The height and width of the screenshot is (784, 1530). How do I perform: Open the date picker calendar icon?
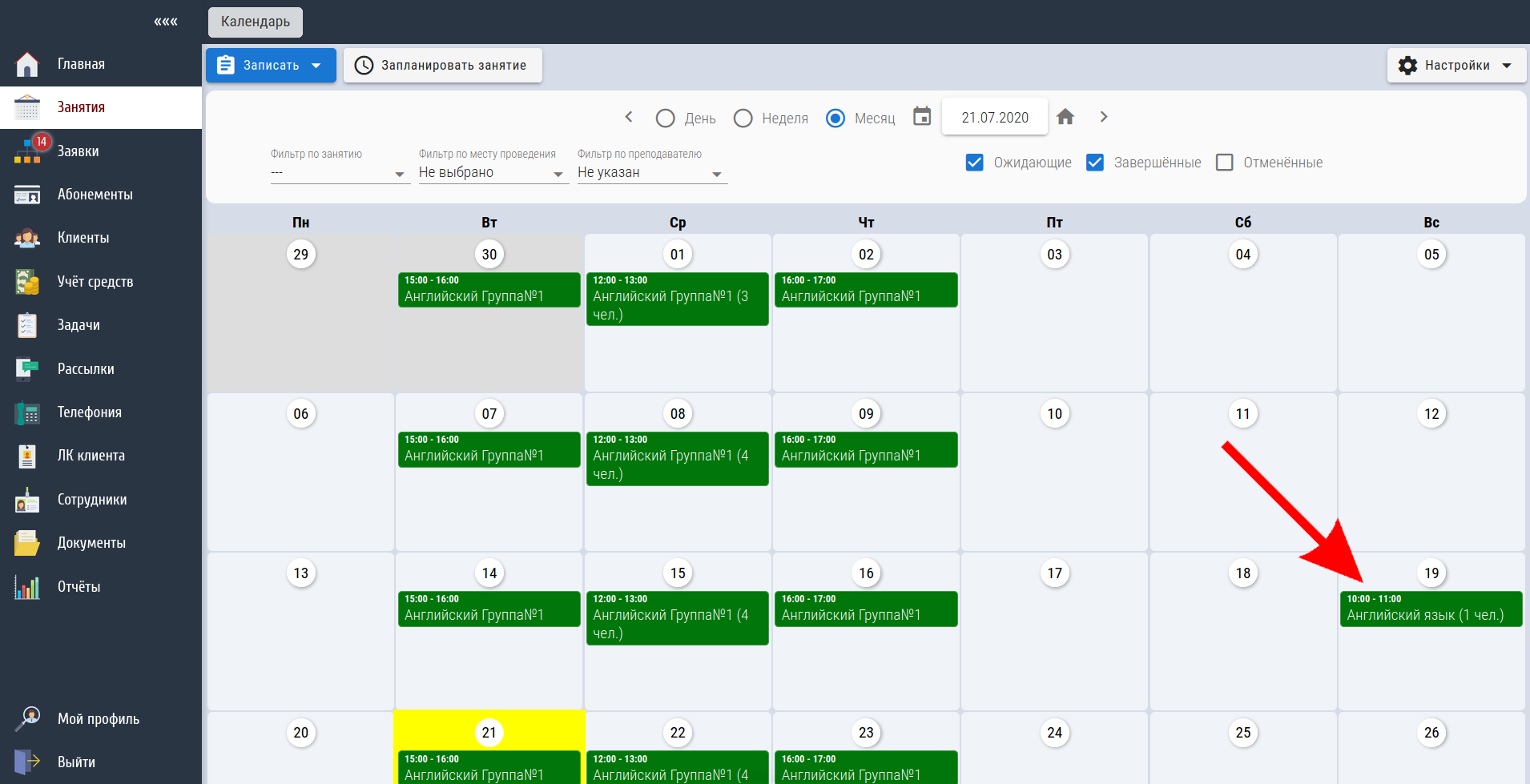click(922, 117)
